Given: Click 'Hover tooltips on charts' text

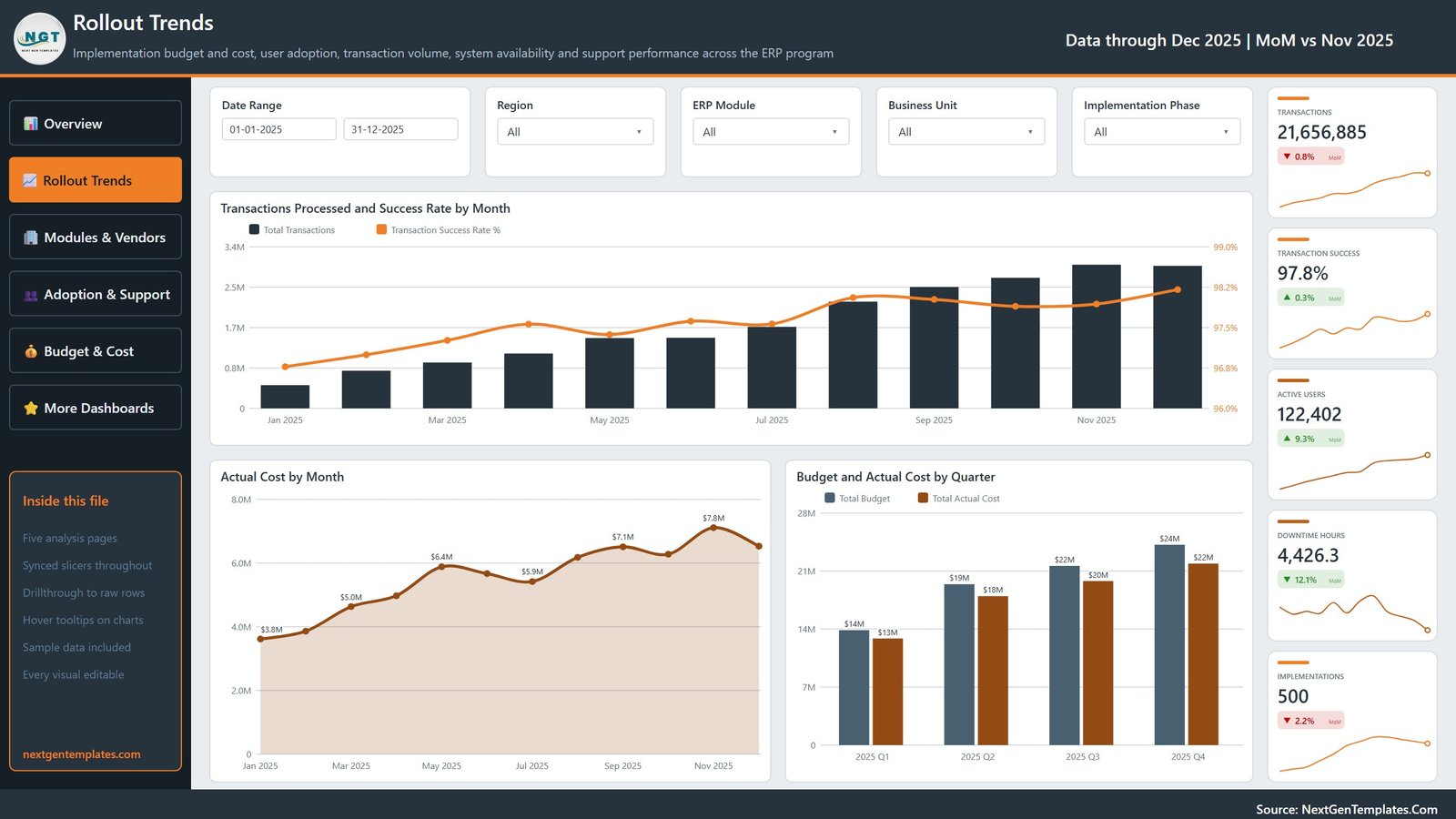Looking at the screenshot, I should pyautogui.click(x=83, y=621).
